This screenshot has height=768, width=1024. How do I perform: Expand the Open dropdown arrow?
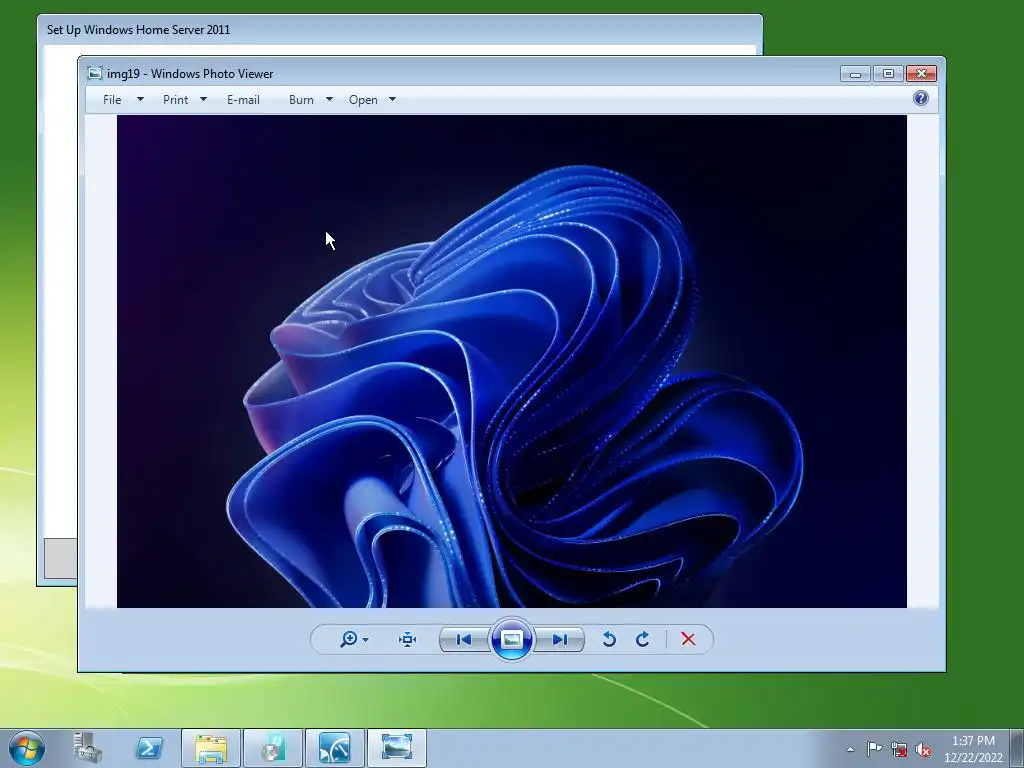click(392, 99)
